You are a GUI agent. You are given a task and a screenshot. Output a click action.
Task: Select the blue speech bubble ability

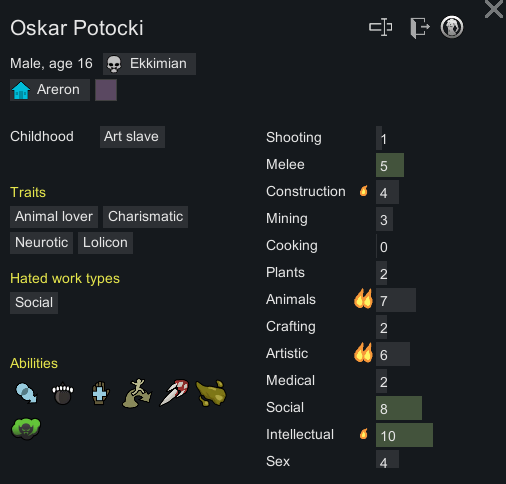point(26,393)
